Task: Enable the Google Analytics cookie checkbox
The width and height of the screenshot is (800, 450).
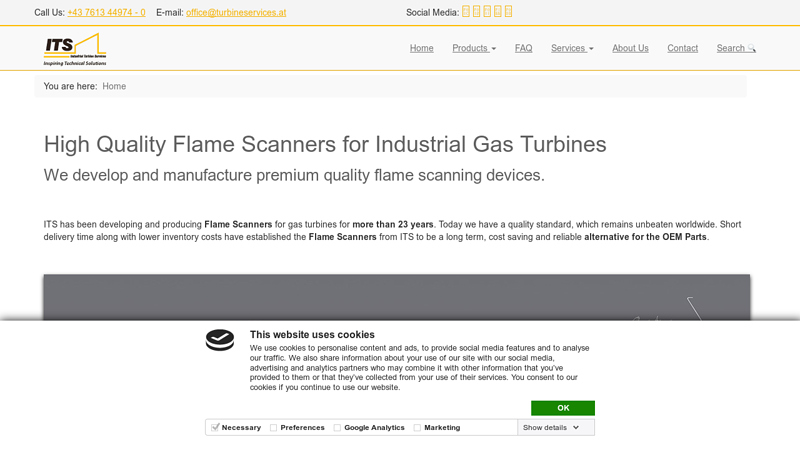Action: (x=337, y=428)
